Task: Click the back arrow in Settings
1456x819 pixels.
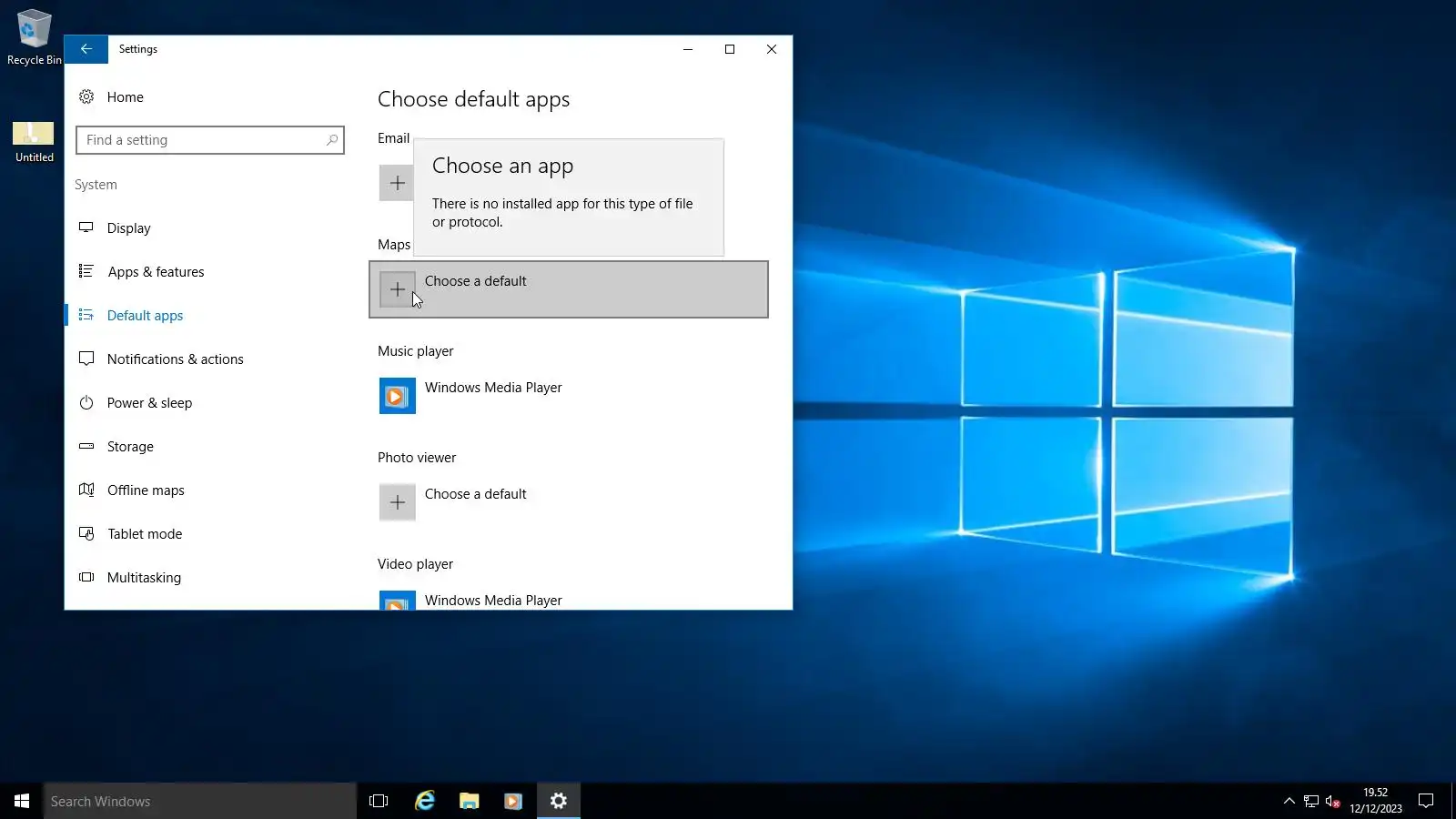Action: coord(86,49)
